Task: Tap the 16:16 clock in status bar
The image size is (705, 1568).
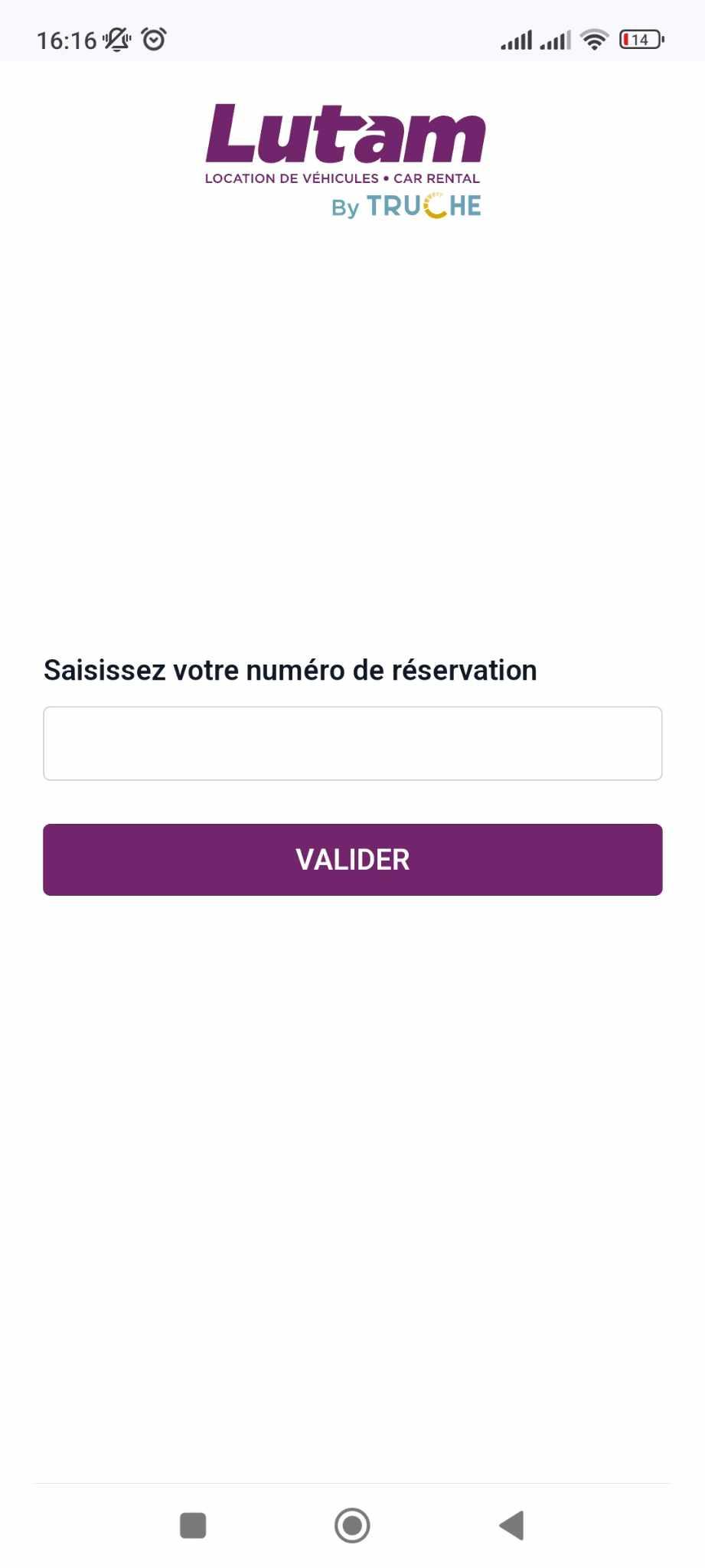Action: [x=67, y=40]
